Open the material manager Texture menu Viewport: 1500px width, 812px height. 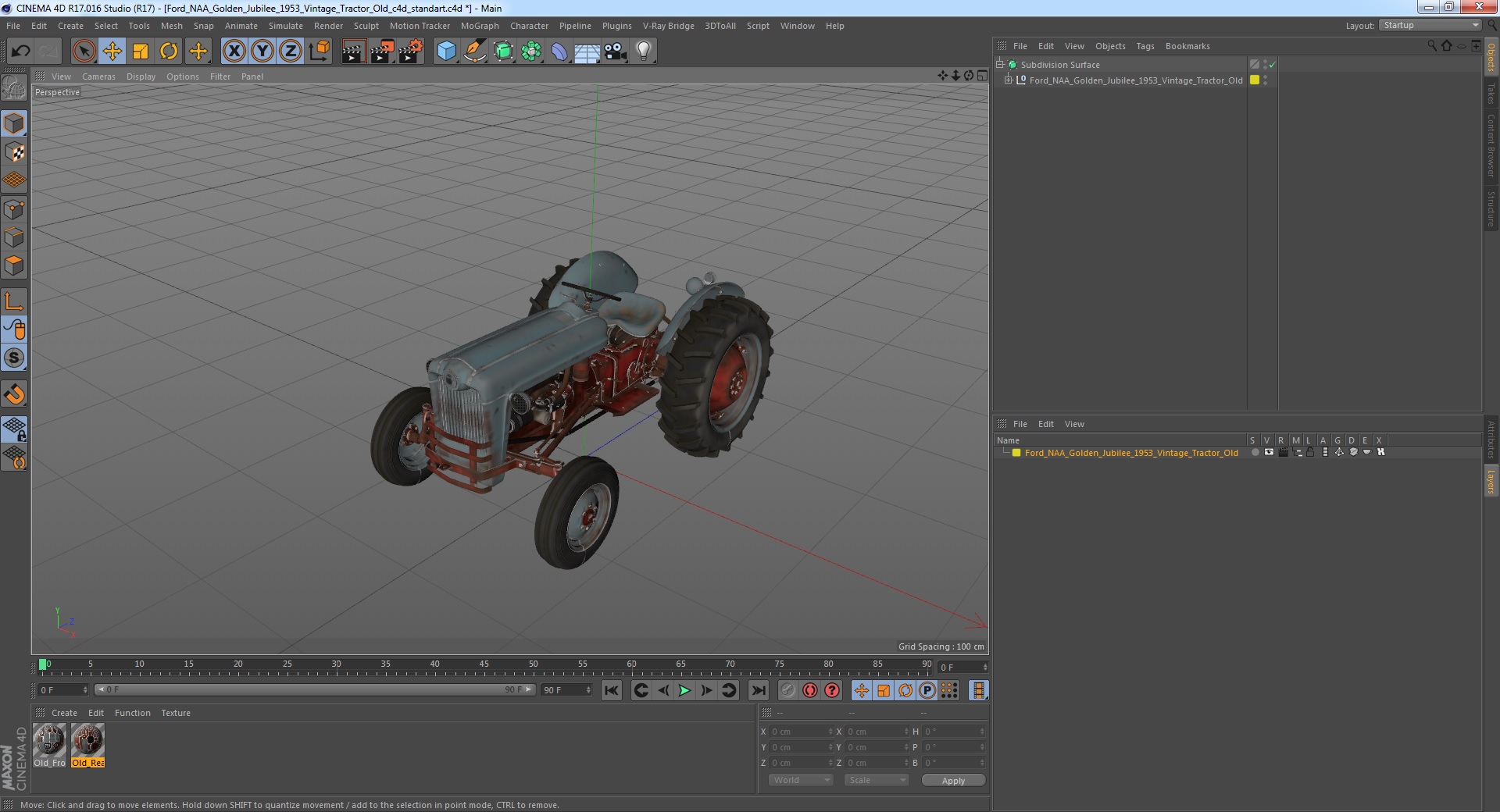click(176, 713)
